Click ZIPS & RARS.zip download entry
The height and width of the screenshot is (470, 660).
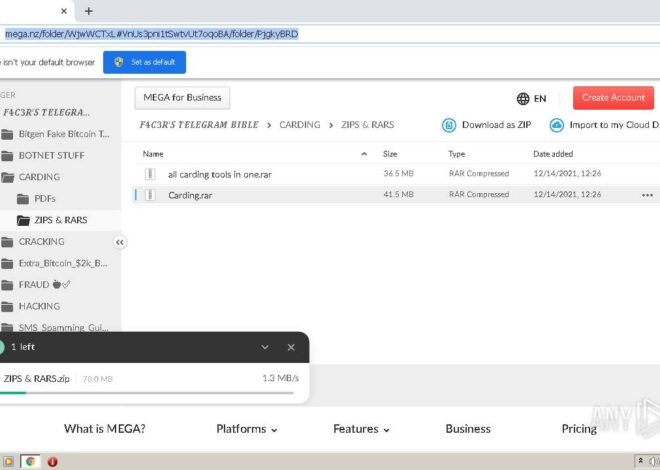click(x=37, y=379)
